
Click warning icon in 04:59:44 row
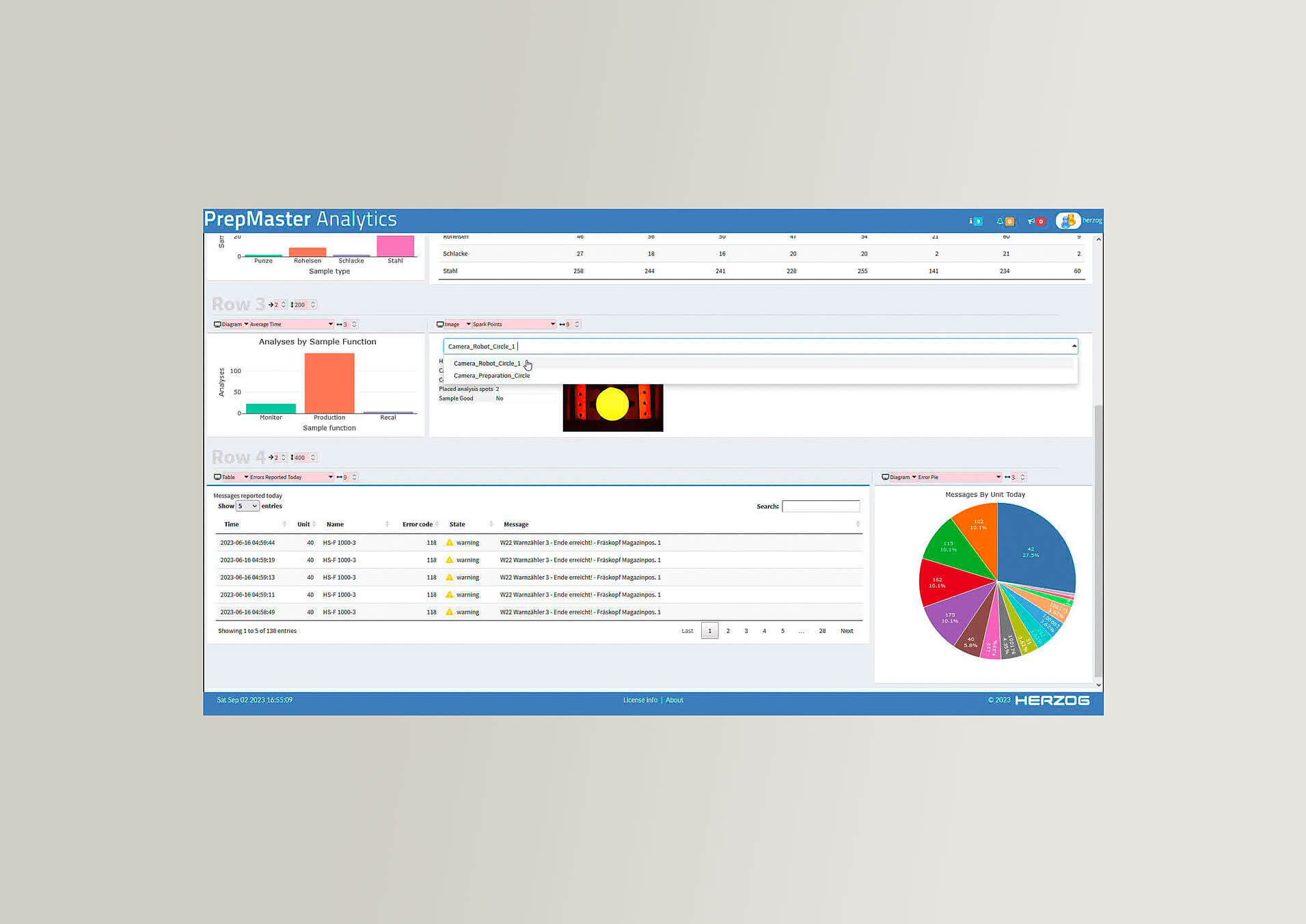coord(450,543)
